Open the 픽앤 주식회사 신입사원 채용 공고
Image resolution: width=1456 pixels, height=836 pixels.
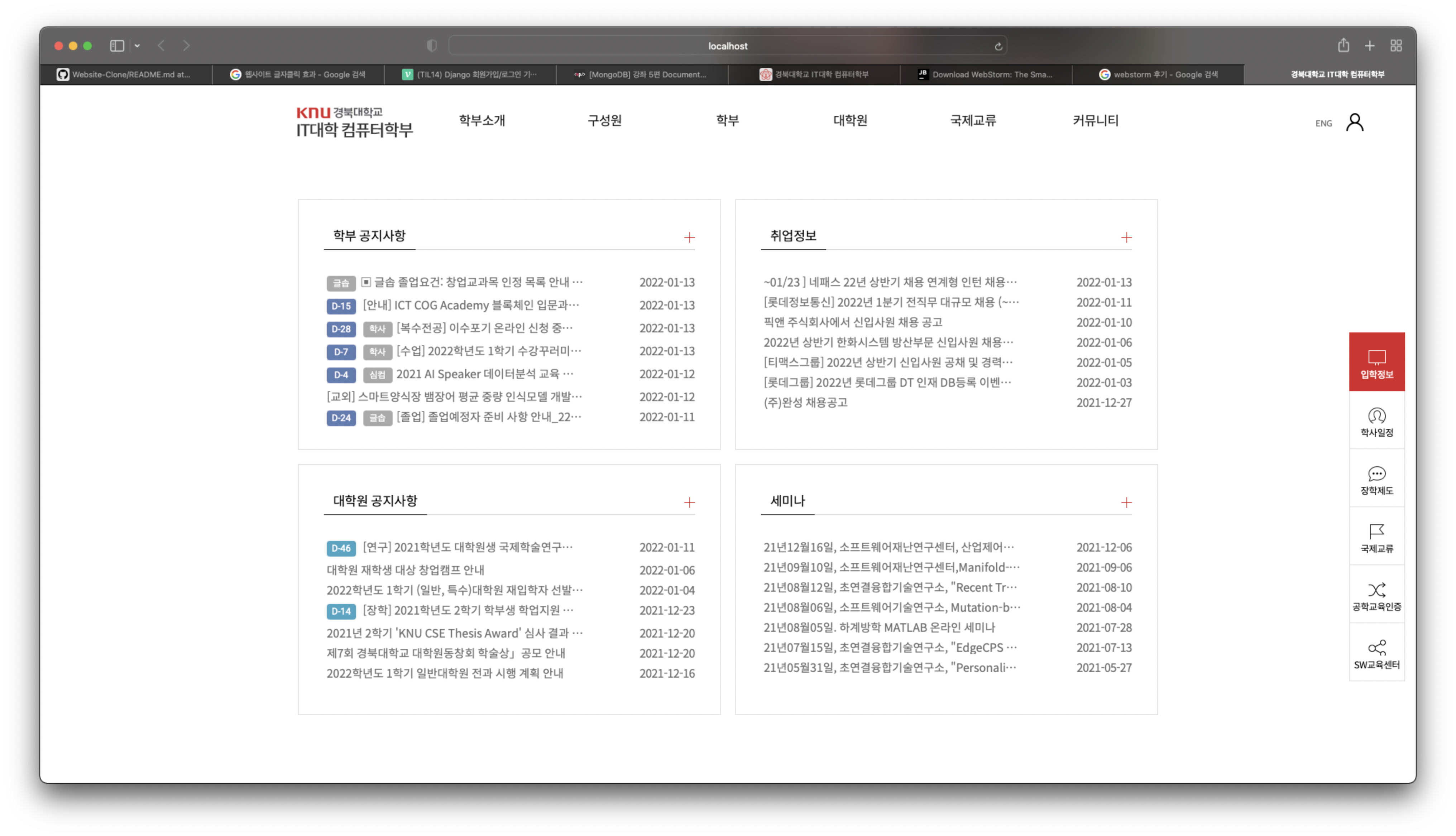point(853,322)
